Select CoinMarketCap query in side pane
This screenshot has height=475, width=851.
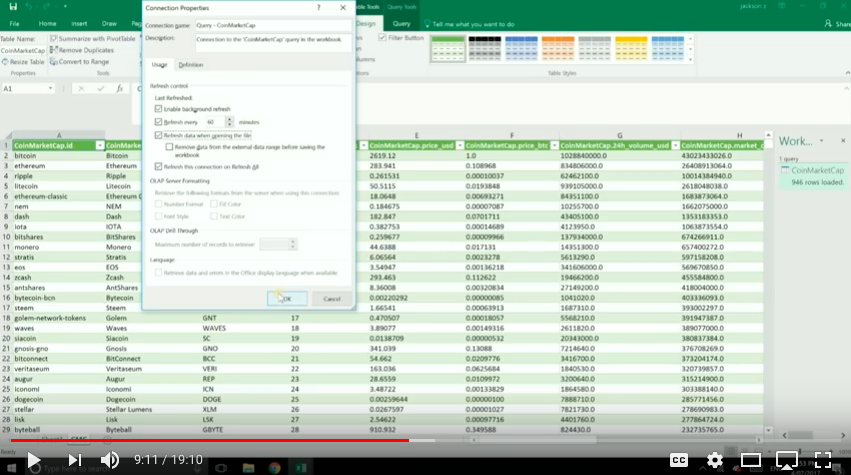pyautogui.click(x=813, y=176)
